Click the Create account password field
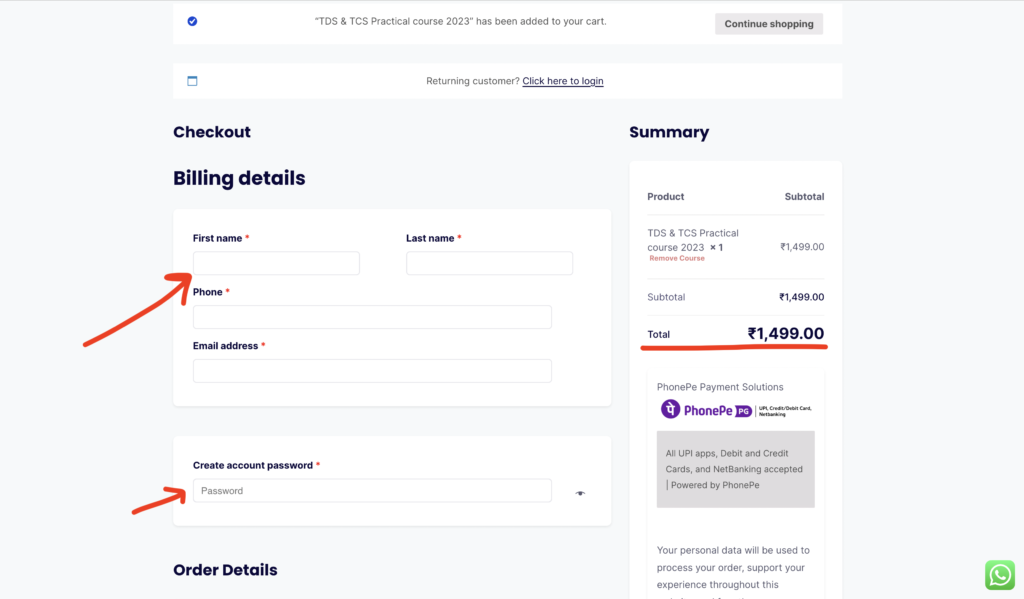The width and height of the screenshot is (1024, 599). point(372,491)
